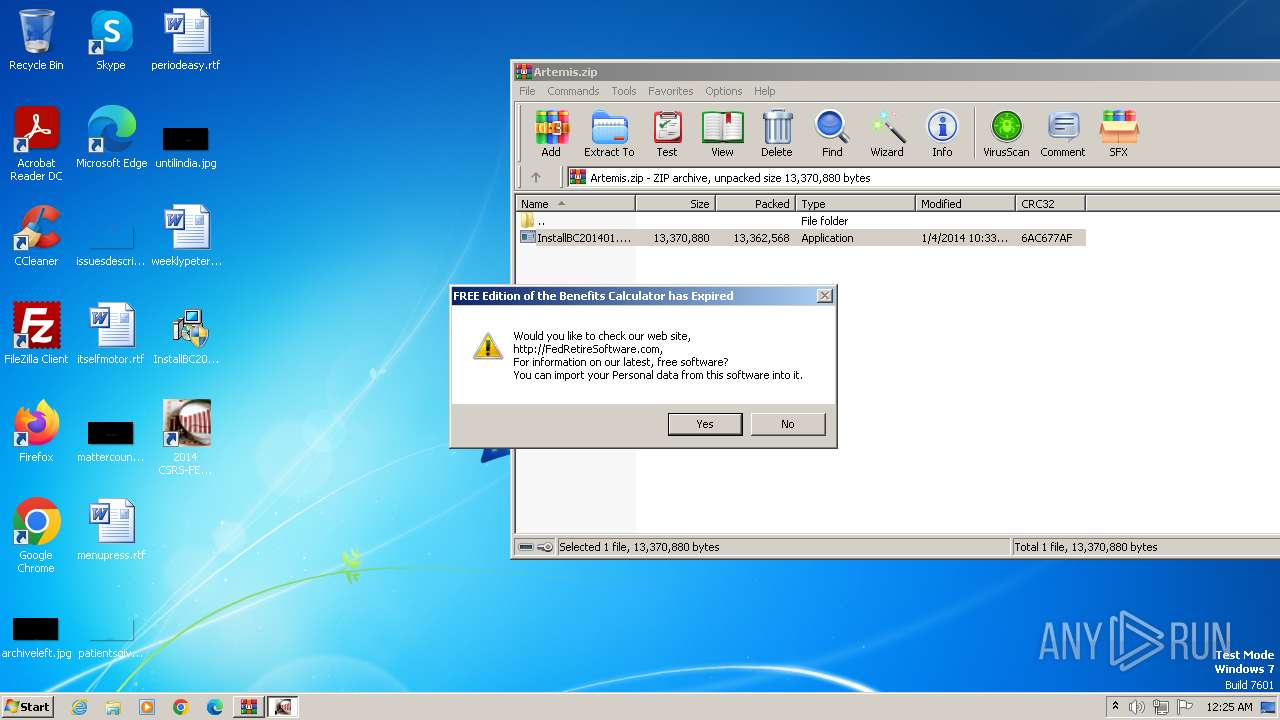Open itselfmotor.rtf desktop file
This screenshot has width=1280, height=720.
pos(111,334)
